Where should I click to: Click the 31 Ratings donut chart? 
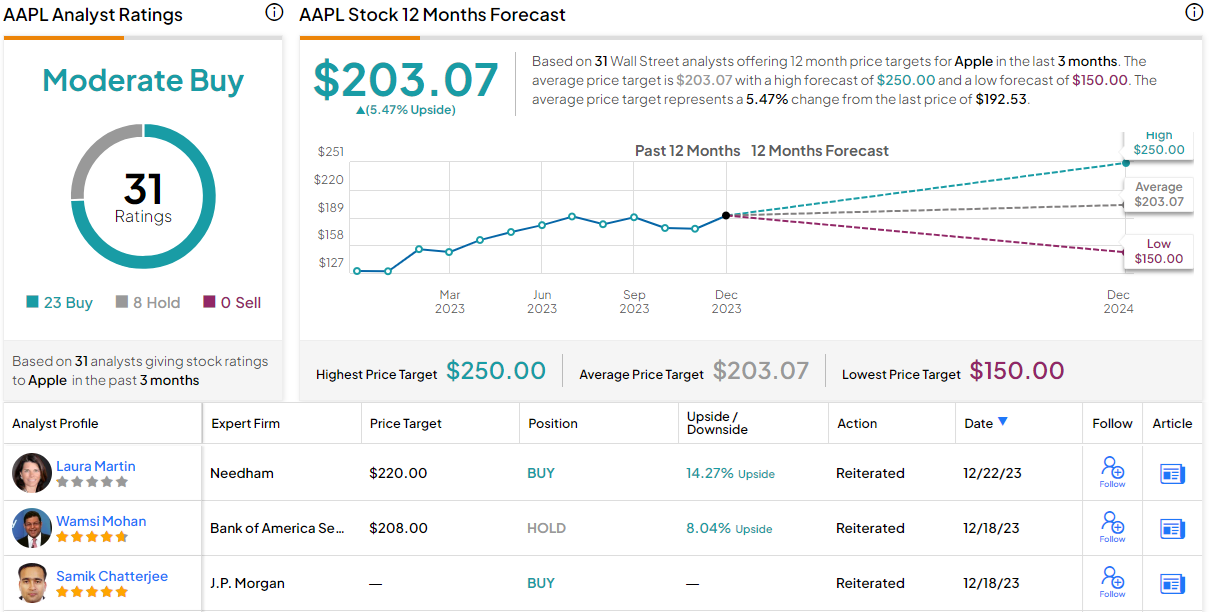coord(143,196)
